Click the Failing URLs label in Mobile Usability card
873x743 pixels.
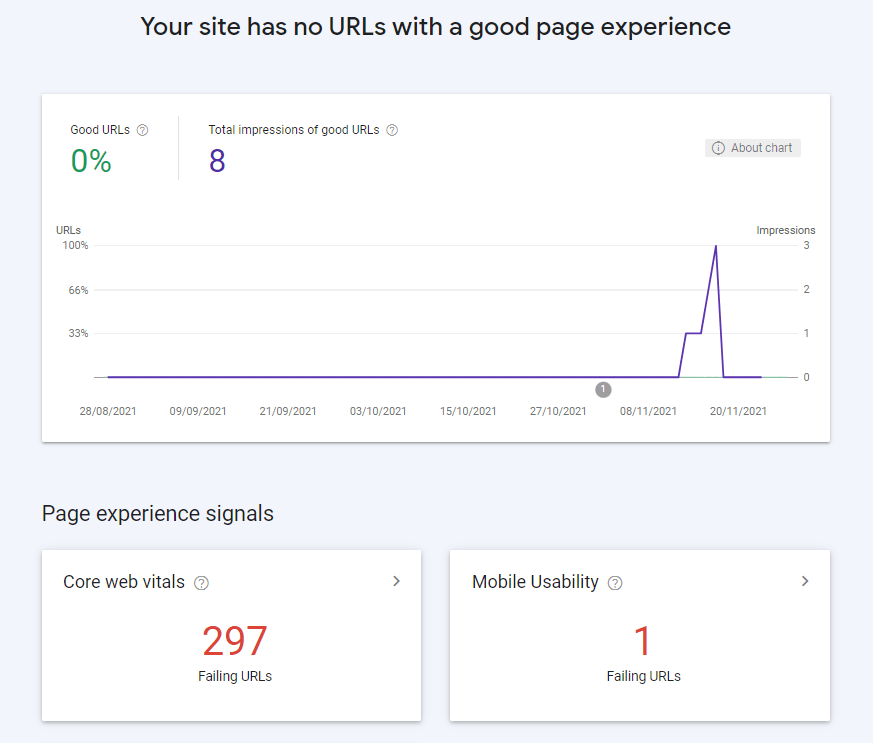(x=644, y=676)
